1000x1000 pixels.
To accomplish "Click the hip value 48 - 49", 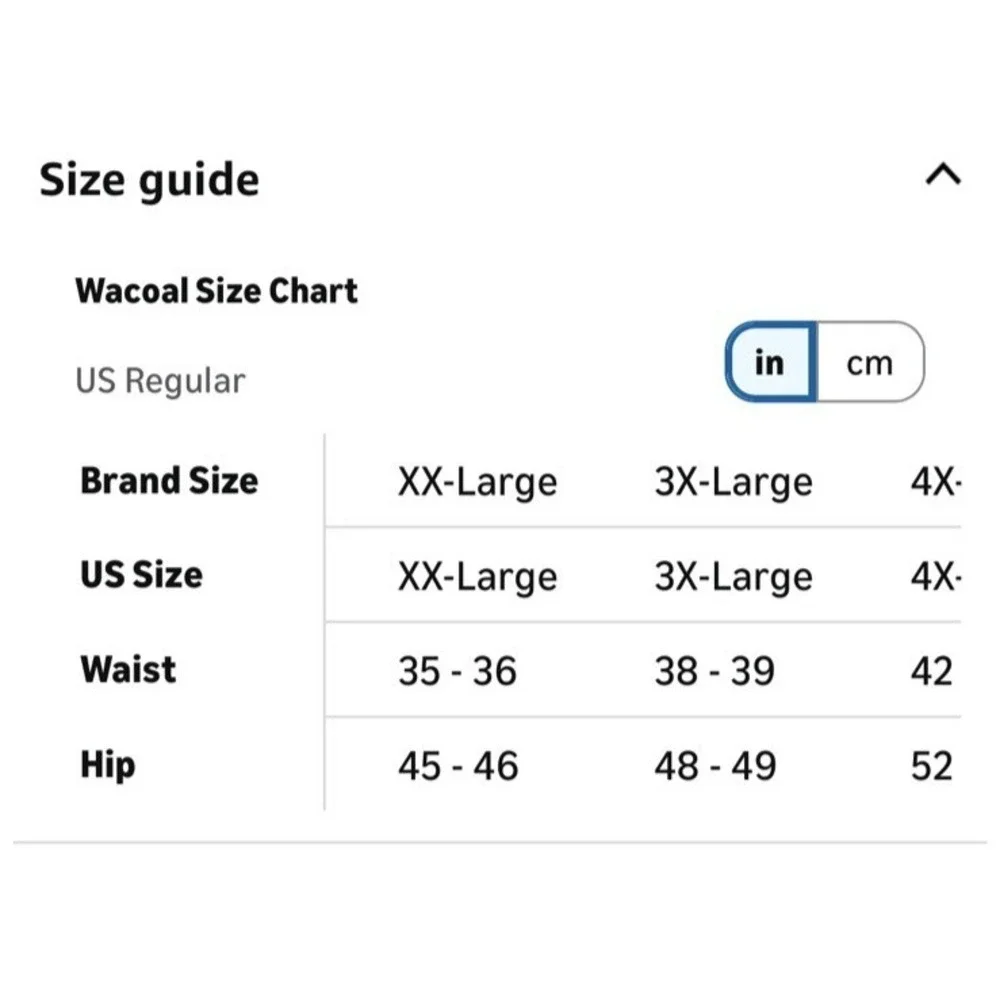I will coord(715,766).
